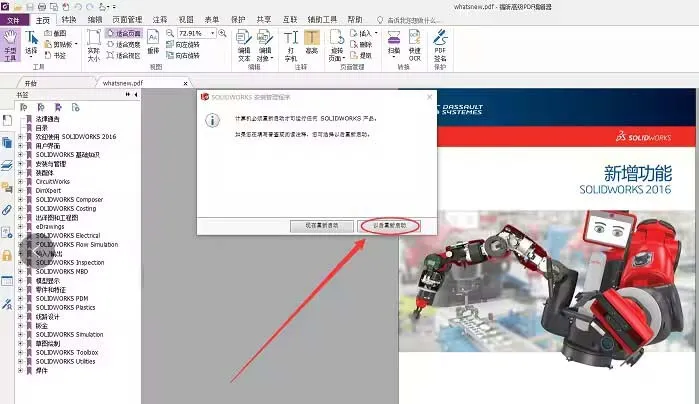Click the Snapshot (截图) tool
Image resolution: width=699 pixels, height=404 pixels.
click(x=55, y=33)
